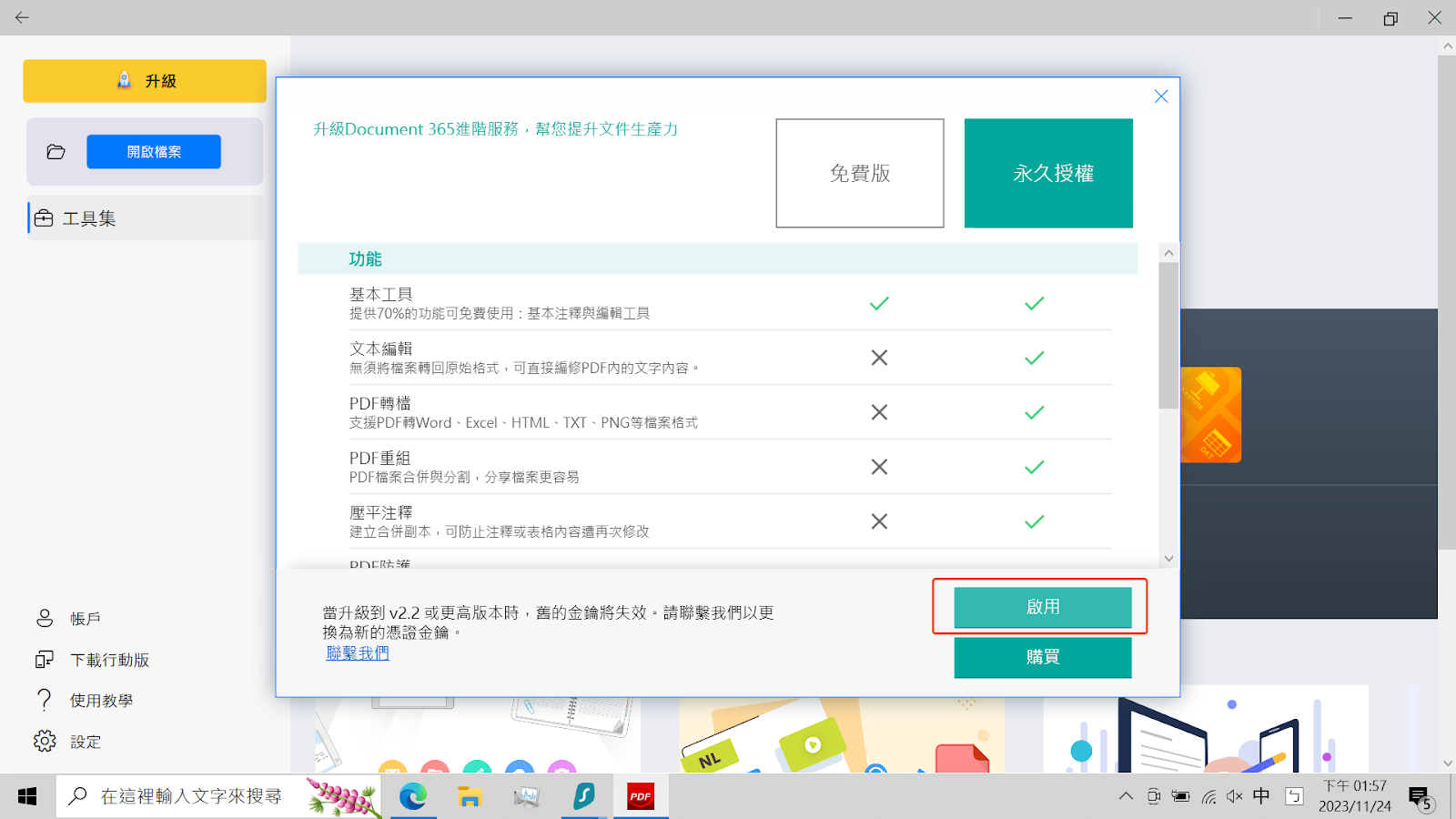Click up arrow of feature list scrollbar

pos(1168,253)
